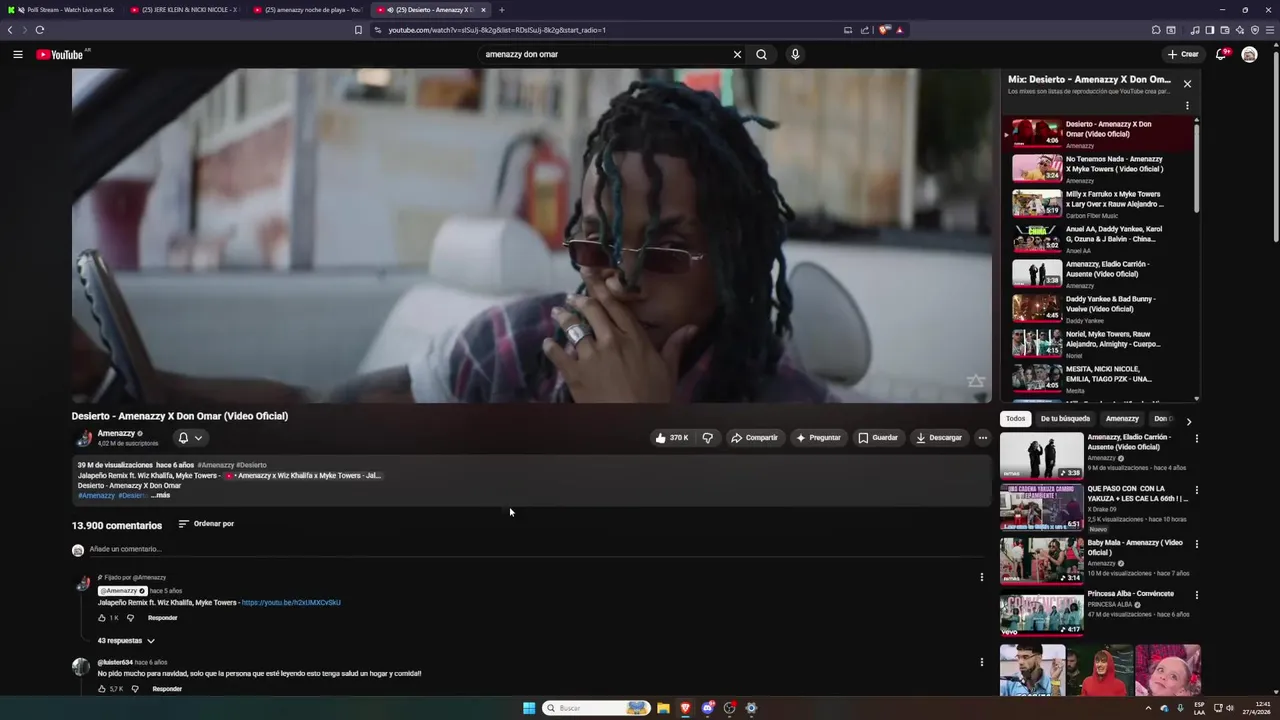
Task: Switch to Polli Stream Kick tab
Action: click(x=63, y=10)
